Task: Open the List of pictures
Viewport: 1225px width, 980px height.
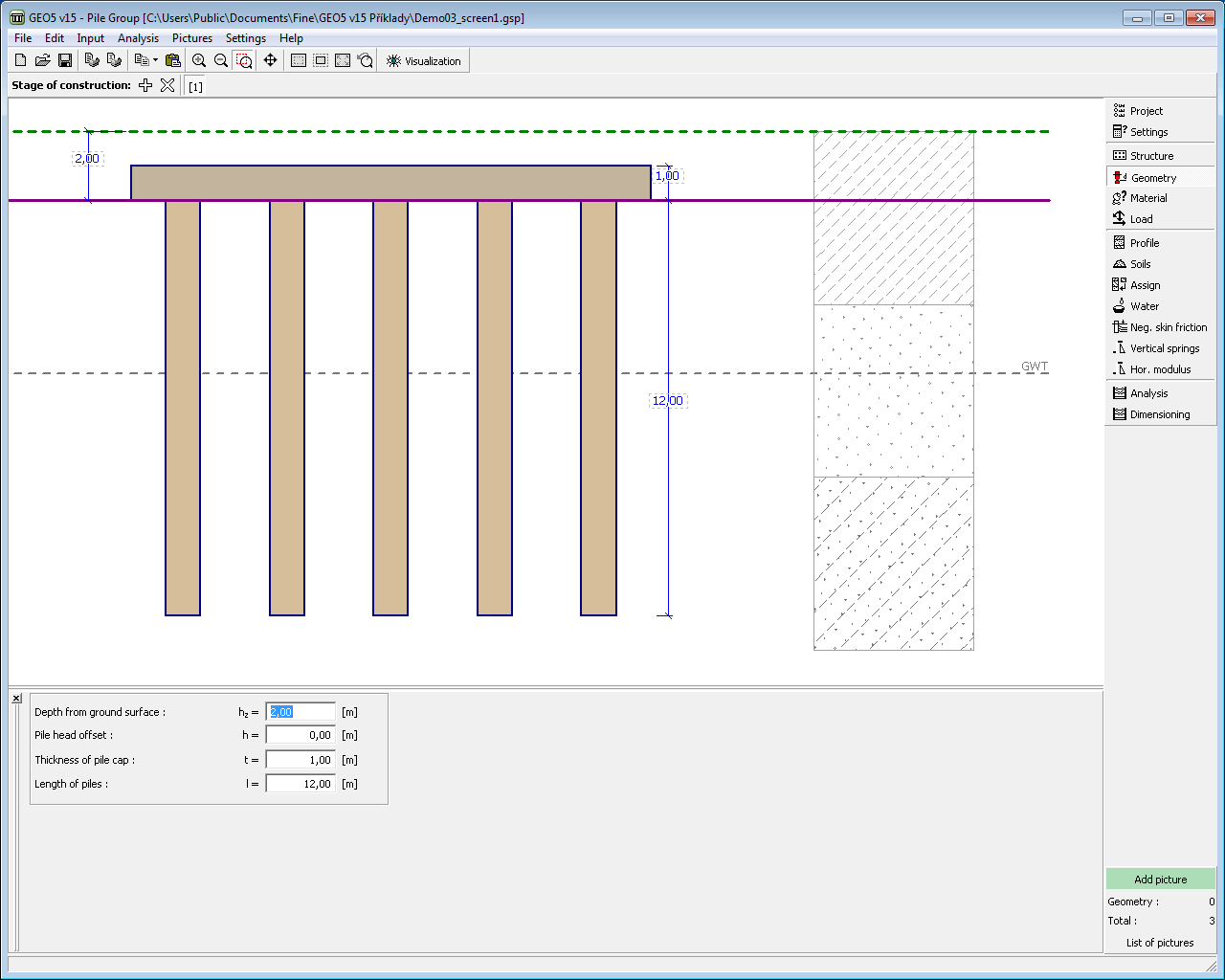Action: click(x=1161, y=943)
